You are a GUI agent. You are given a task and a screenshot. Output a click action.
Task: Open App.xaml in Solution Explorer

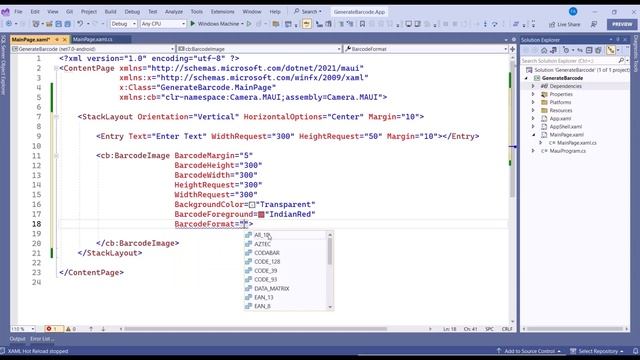click(560, 119)
